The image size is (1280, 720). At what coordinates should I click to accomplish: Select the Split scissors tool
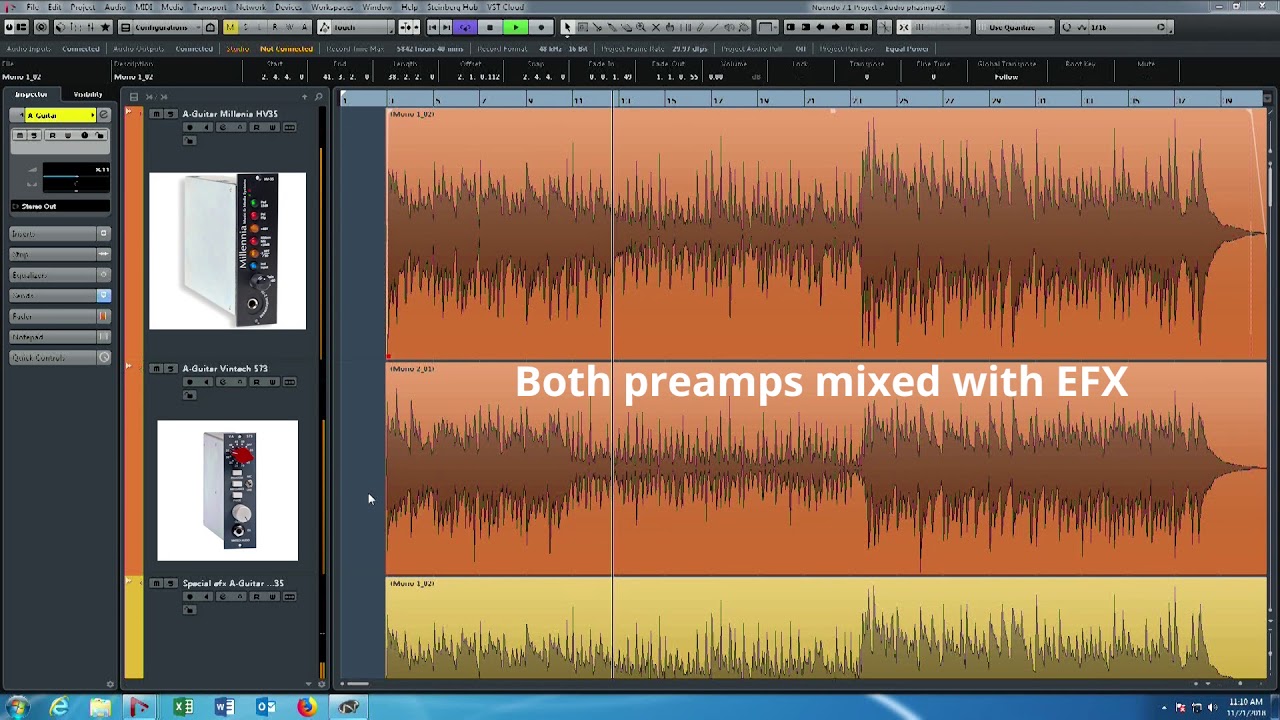tap(597, 27)
